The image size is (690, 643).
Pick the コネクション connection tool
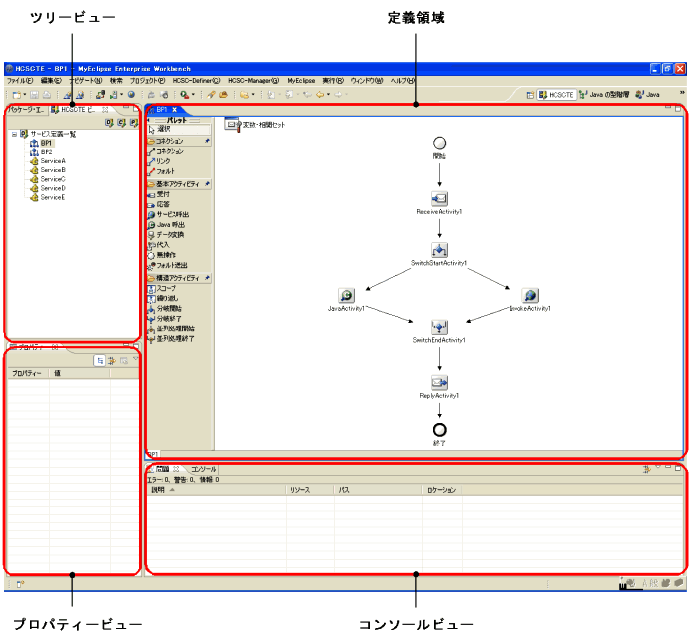pyautogui.click(x=166, y=151)
